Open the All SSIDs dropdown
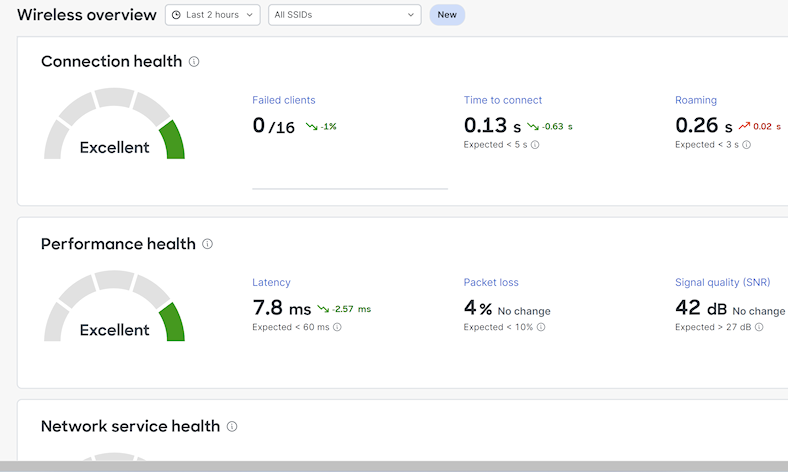The width and height of the screenshot is (788, 472). tap(345, 15)
